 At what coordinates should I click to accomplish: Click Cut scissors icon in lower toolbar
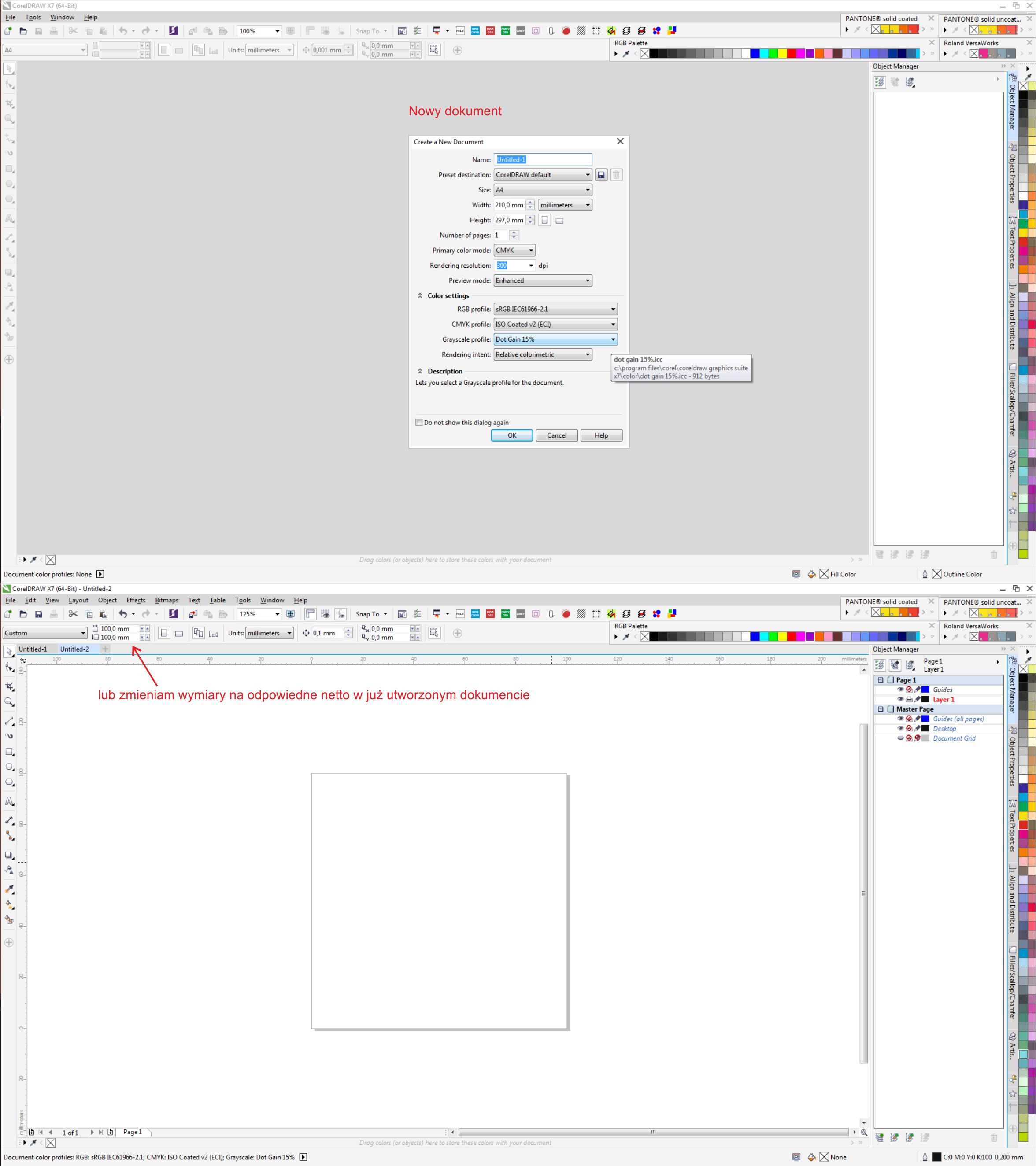point(73,614)
